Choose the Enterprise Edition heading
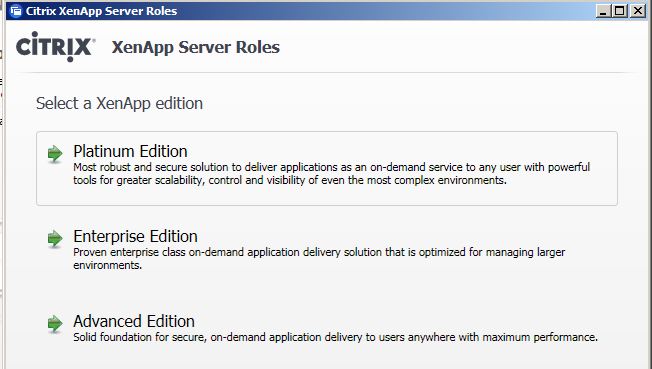The height and width of the screenshot is (369, 652). click(135, 236)
